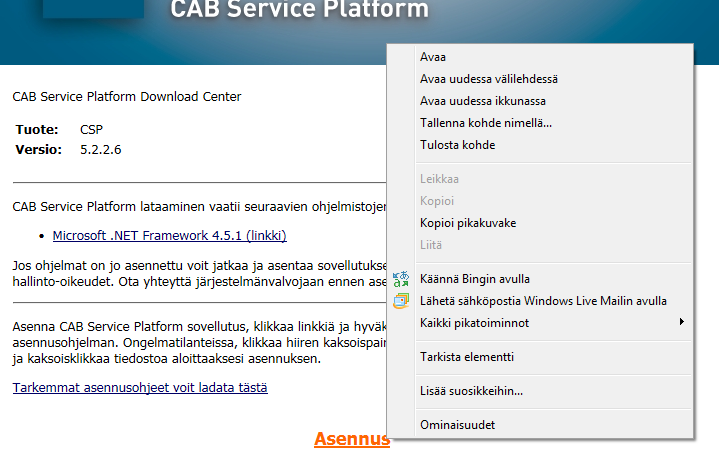
Task: Click the Windows Live Mail icon
Action: click(401, 301)
